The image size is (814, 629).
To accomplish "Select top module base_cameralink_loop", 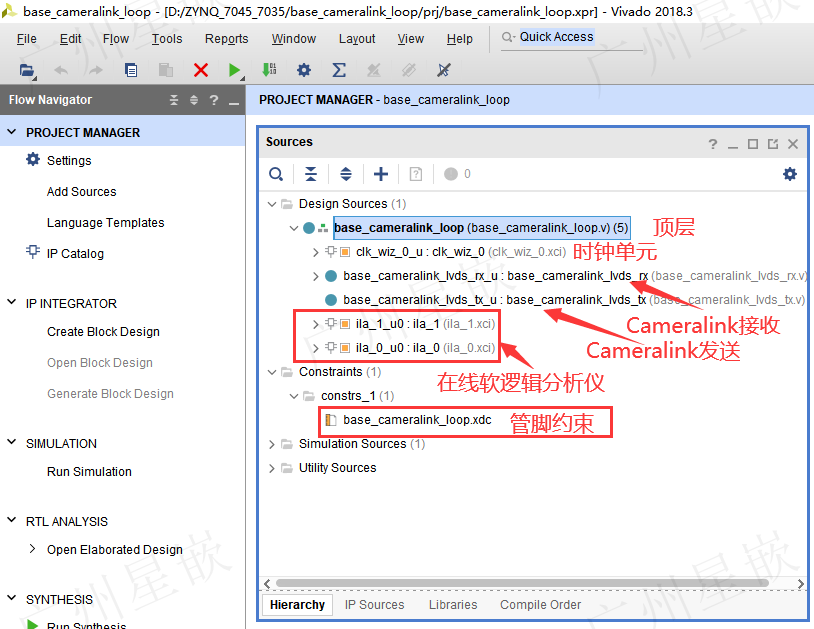I will [x=481, y=228].
